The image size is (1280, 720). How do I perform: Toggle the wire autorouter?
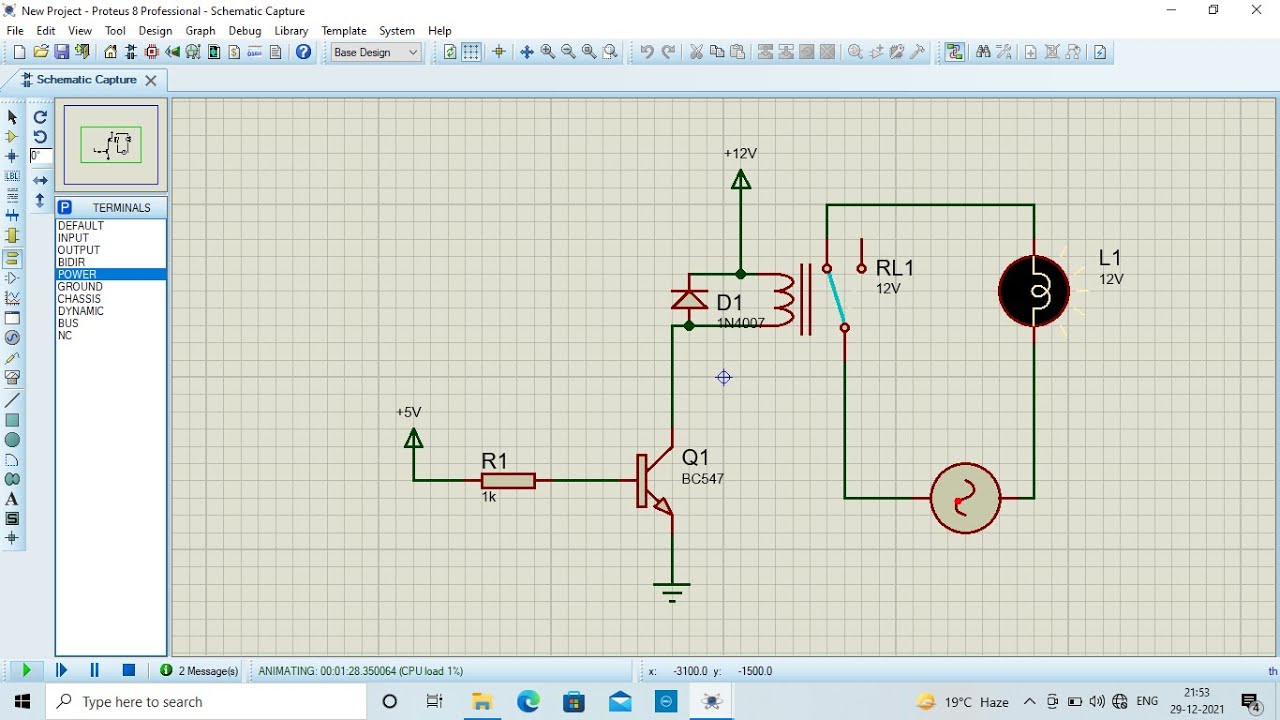pos(955,52)
